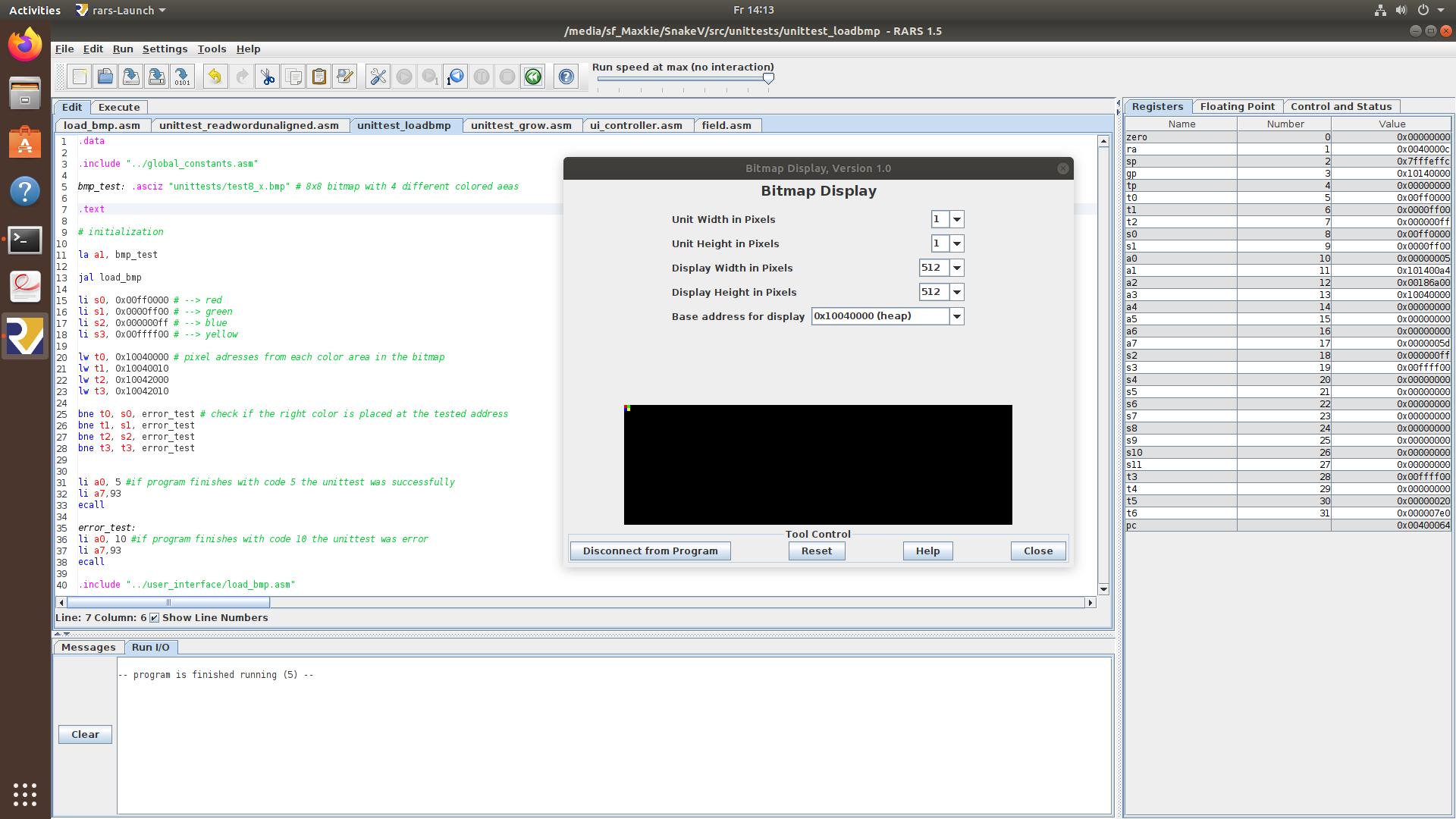Assemble the current file using the wrench icon
Screen dimensions: 1456x819
pos(377,76)
